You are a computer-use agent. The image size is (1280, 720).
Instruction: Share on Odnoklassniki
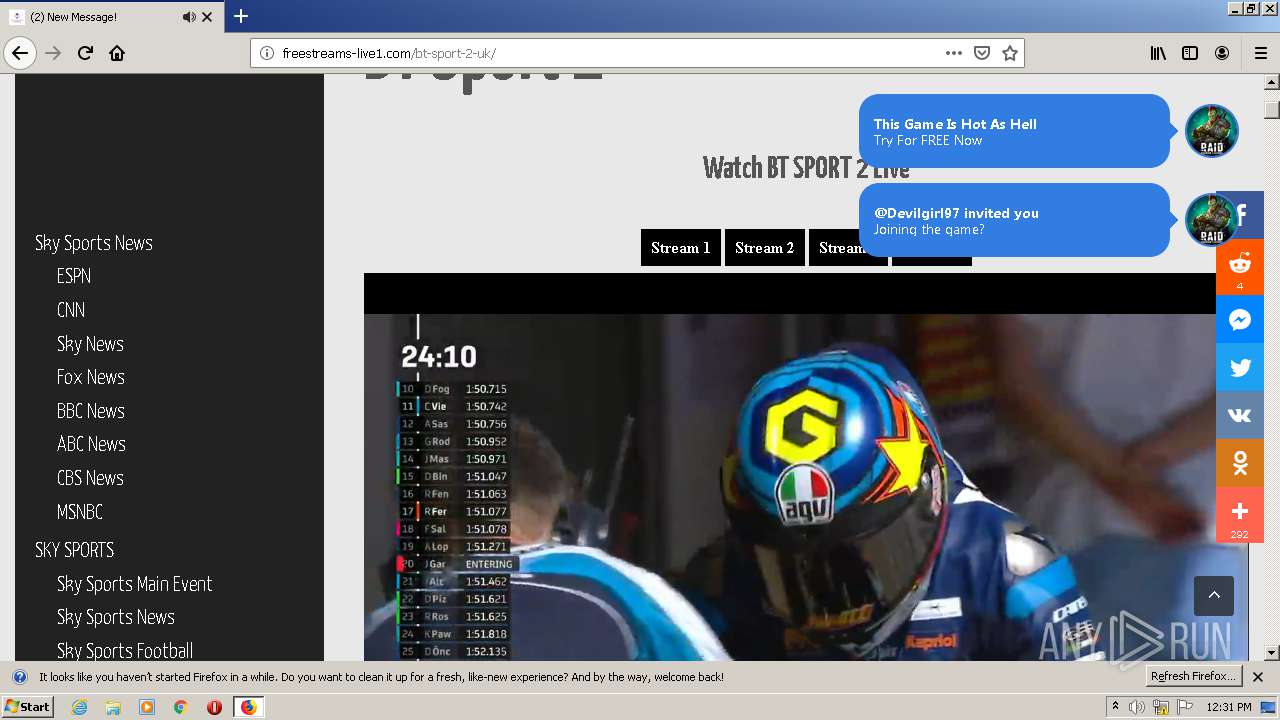(x=1240, y=463)
